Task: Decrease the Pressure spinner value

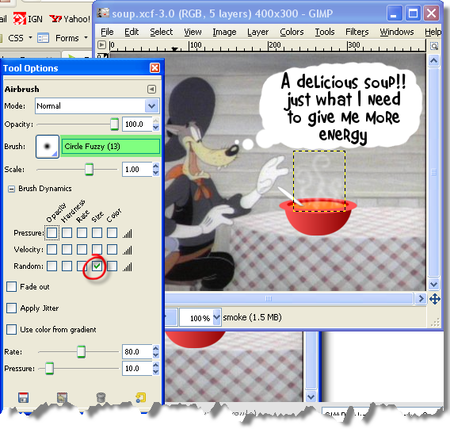Action: point(156,372)
